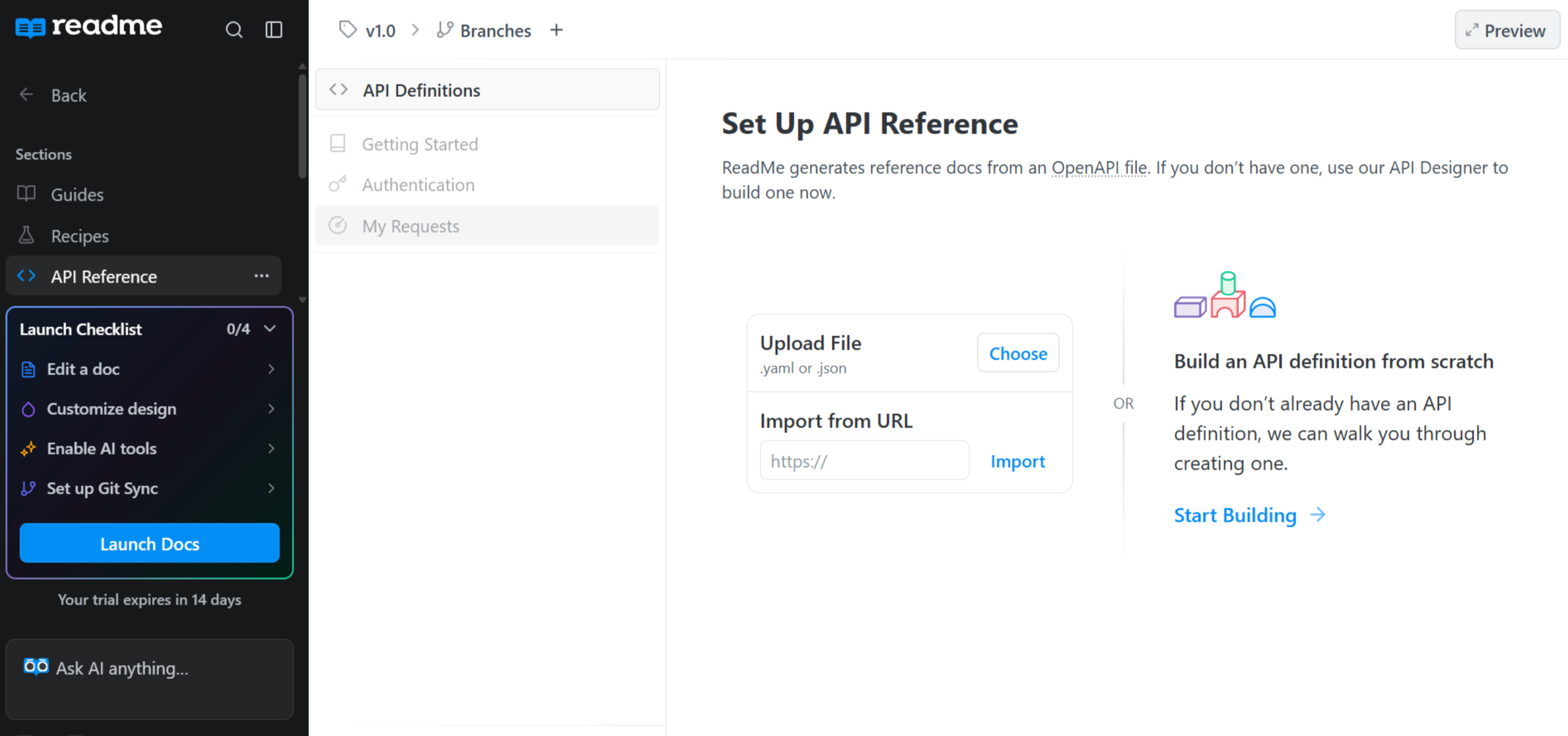
Task: Click the 0/4 checklist progress count
Action: tap(238, 329)
